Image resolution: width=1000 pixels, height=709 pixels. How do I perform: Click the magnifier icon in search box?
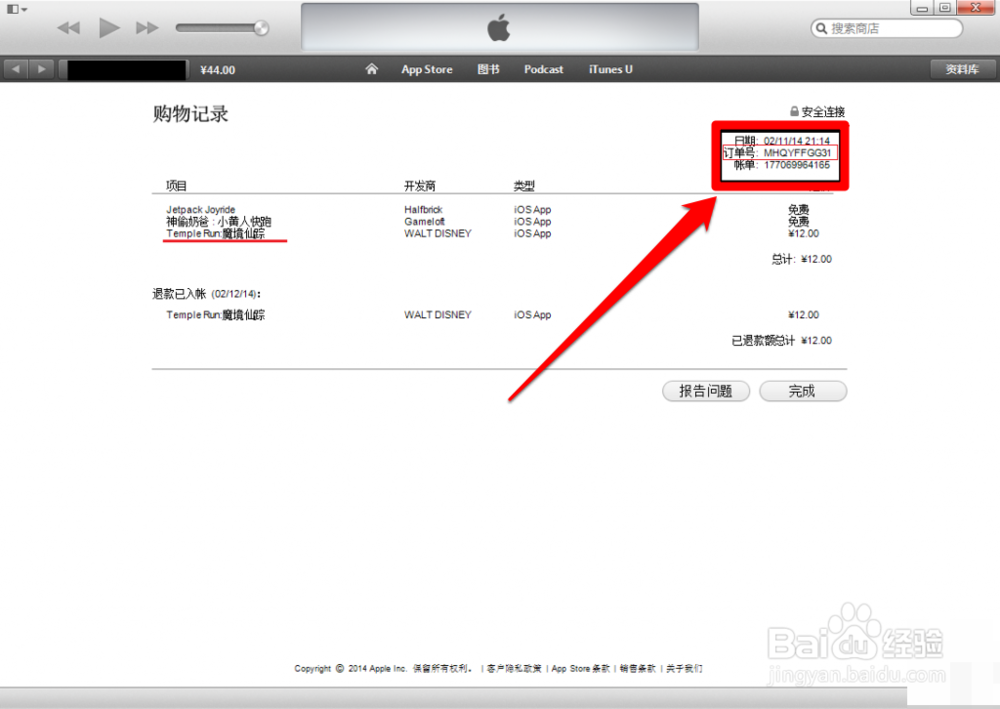[x=821, y=29]
